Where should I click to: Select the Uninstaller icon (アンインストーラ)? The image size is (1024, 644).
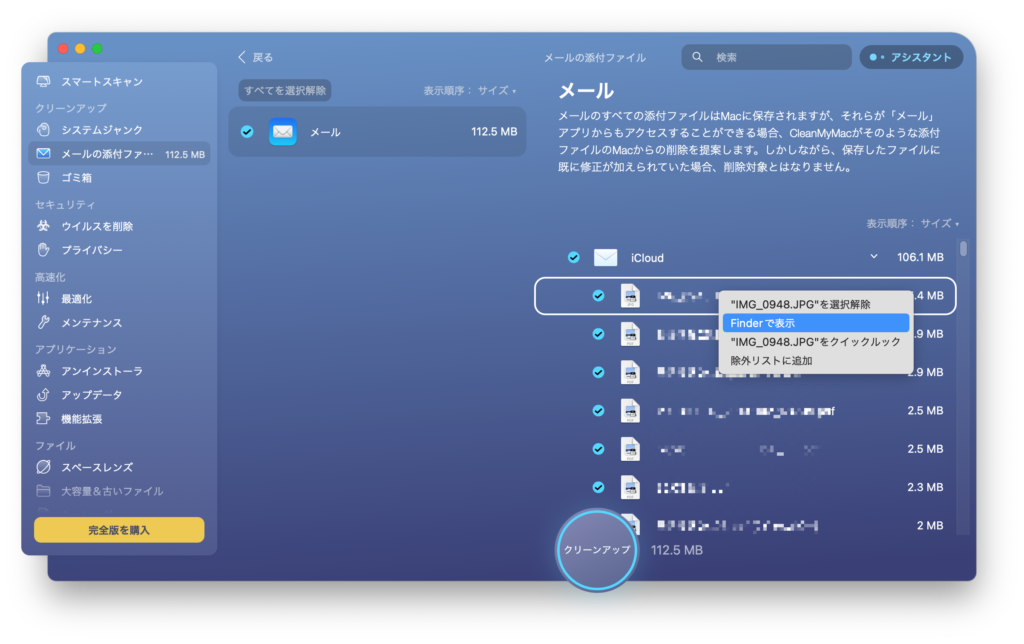(x=43, y=371)
